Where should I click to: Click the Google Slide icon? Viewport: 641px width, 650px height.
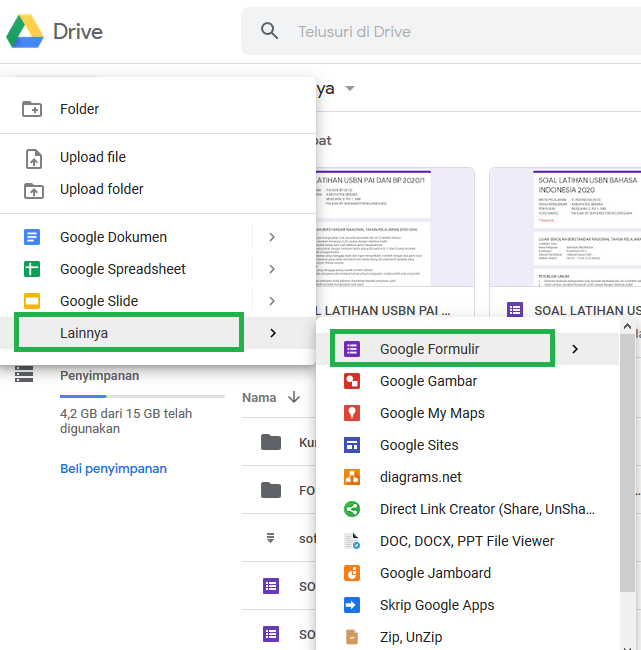pyautogui.click(x=32, y=301)
